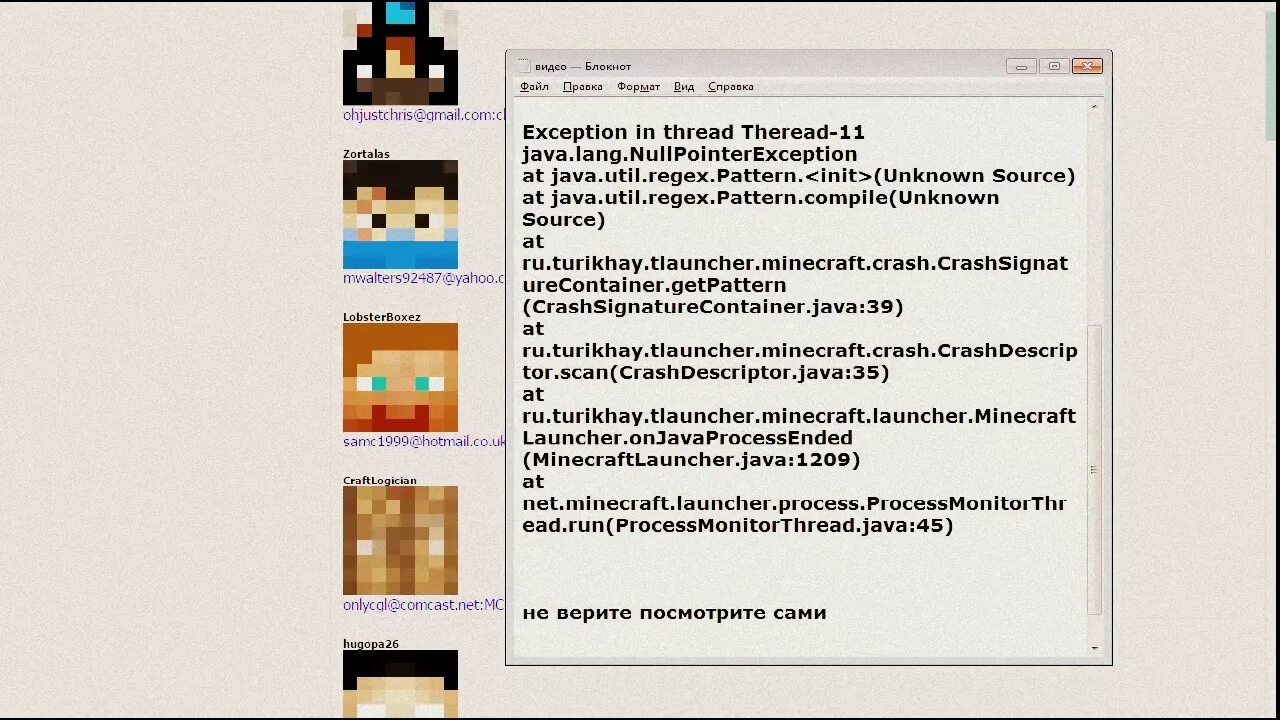Open the ohjustchris@gmail.com link
This screenshot has width=1280, height=720.
pyautogui.click(x=424, y=115)
